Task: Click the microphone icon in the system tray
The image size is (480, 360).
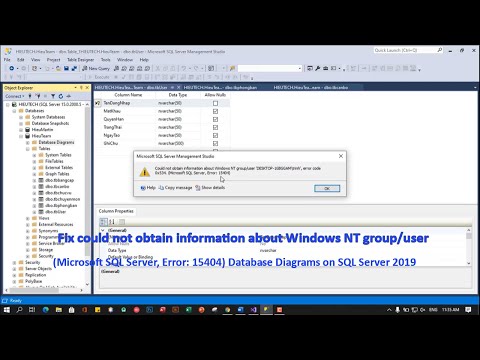Action: point(397,310)
